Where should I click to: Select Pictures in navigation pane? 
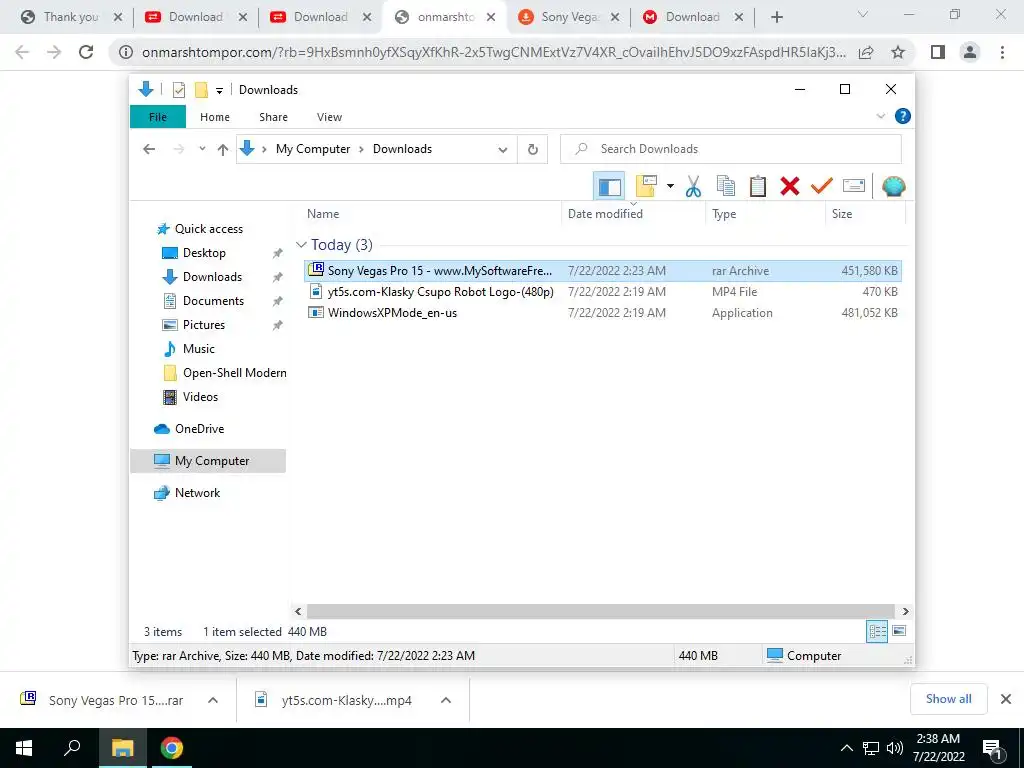click(x=203, y=325)
